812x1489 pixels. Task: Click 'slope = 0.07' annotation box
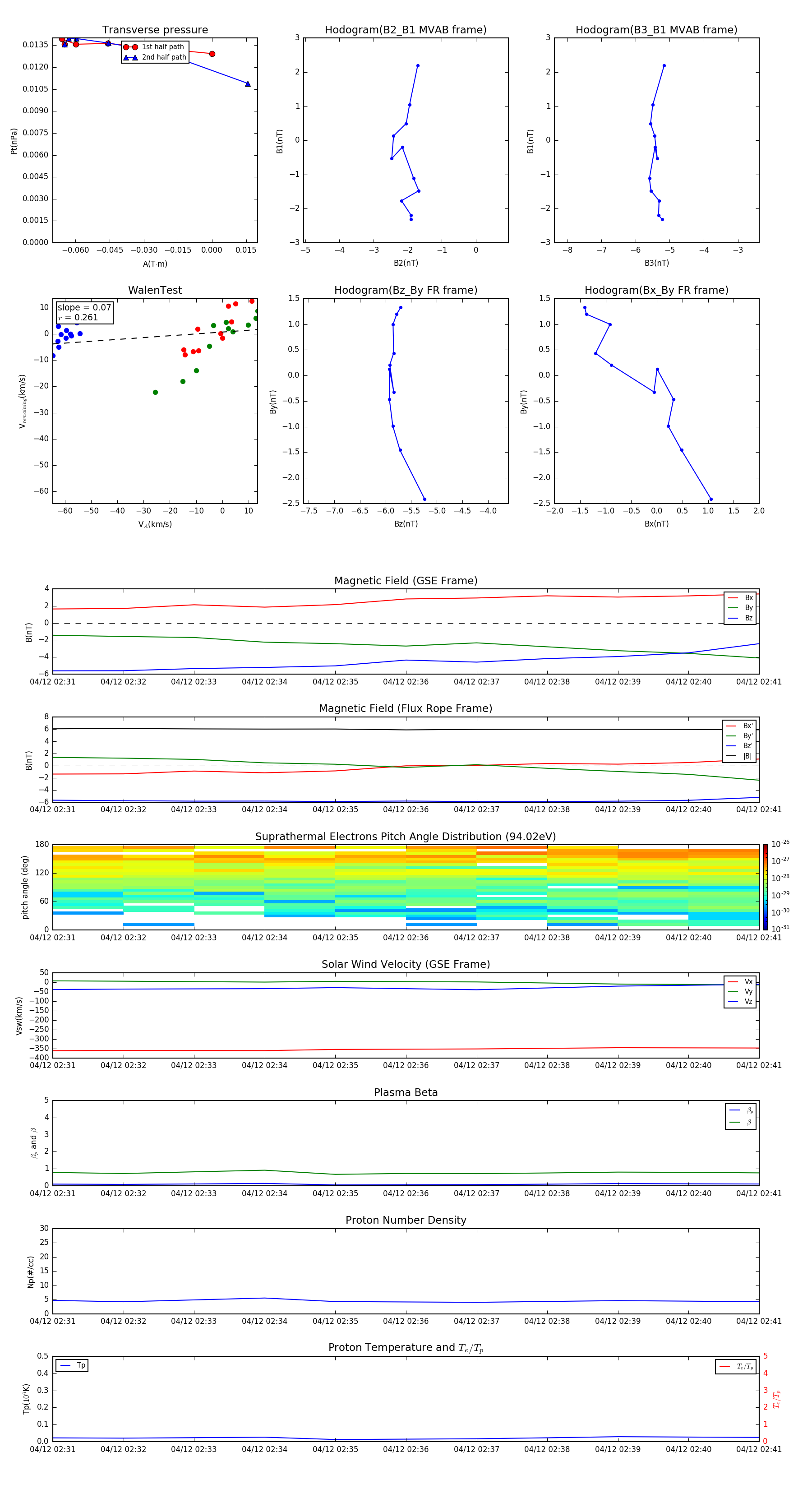click(x=84, y=312)
